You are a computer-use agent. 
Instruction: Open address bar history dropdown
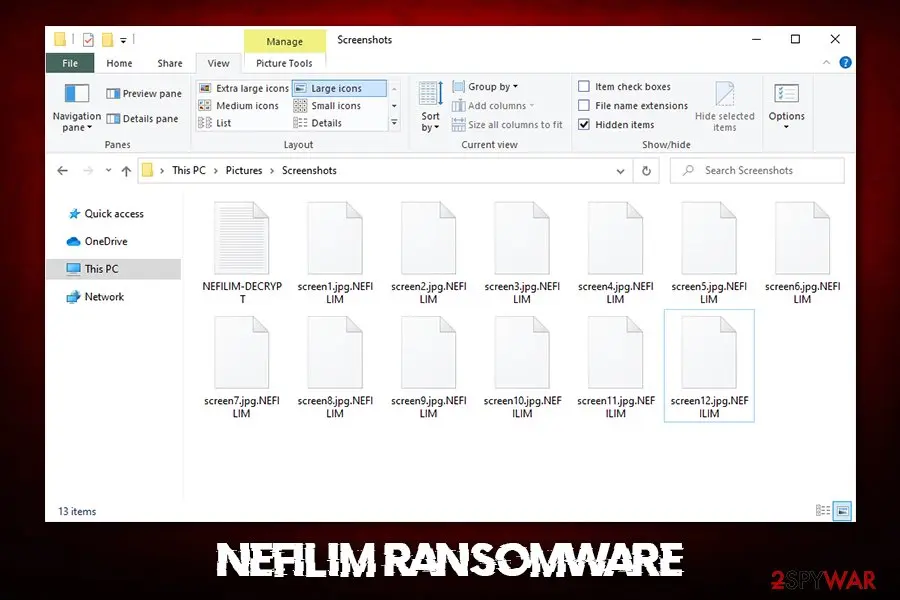(620, 171)
